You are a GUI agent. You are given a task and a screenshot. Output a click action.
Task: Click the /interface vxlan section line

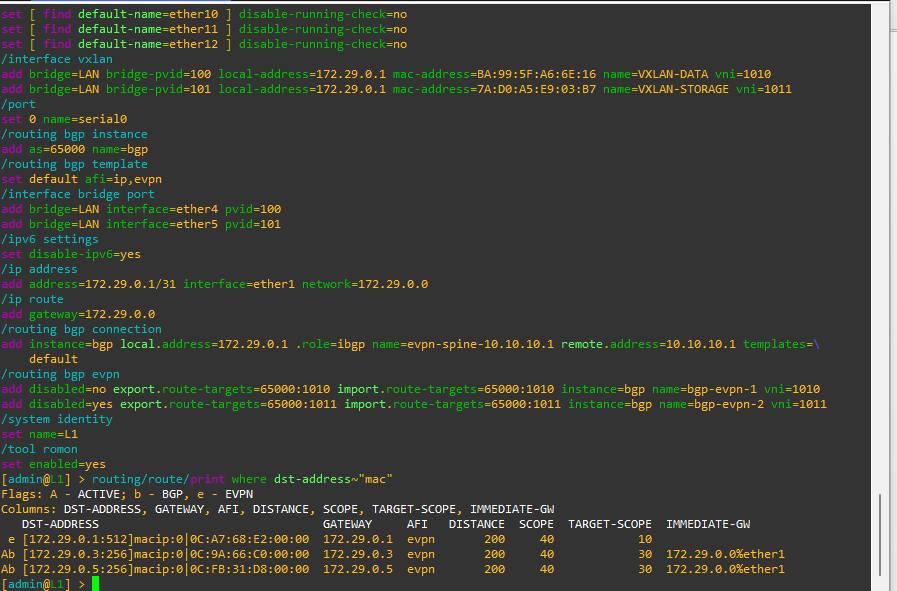[x=58, y=58]
